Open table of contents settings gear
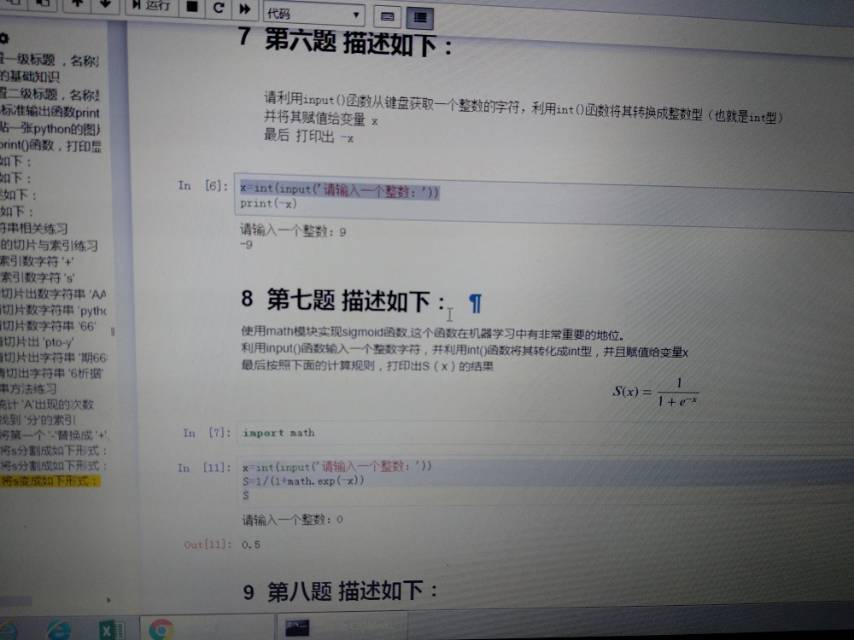The height and width of the screenshot is (640, 854). click(4, 38)
